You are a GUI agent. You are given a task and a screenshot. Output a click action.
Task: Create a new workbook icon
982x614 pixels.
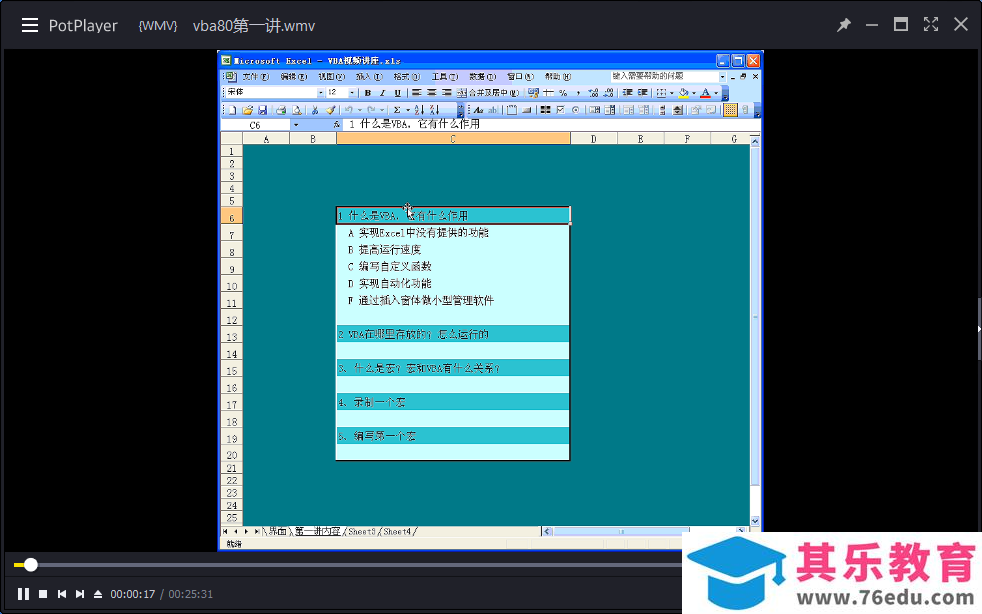tap(232, 110)
